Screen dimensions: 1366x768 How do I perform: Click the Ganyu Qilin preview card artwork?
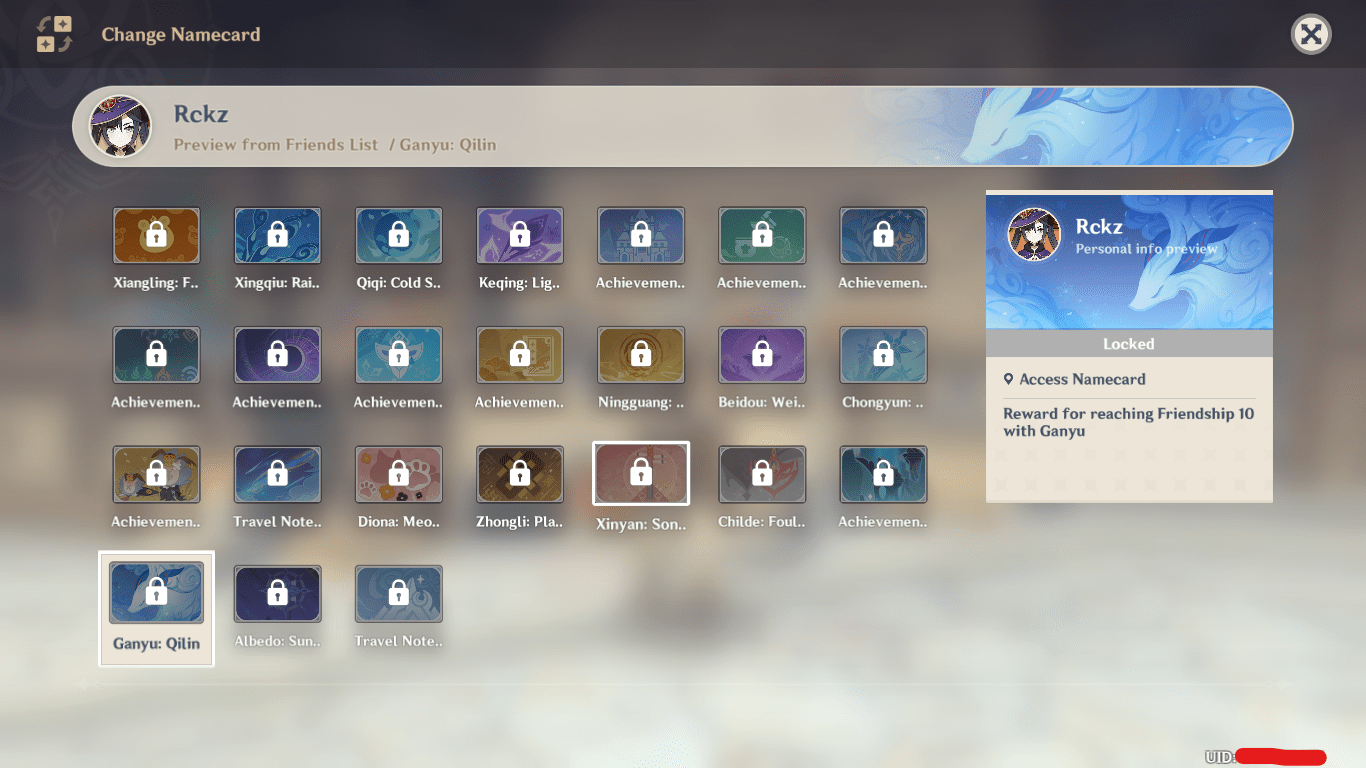pos(1129,261)
